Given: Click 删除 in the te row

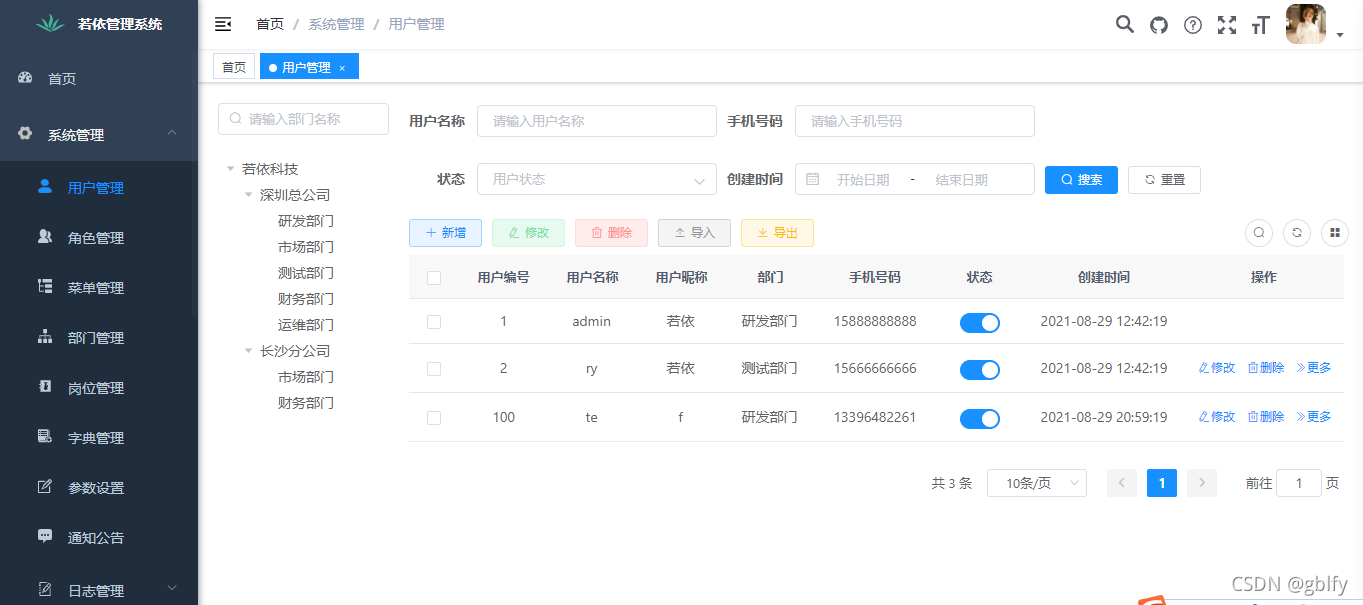Looking at the screenshot, I should (1266, 417).
